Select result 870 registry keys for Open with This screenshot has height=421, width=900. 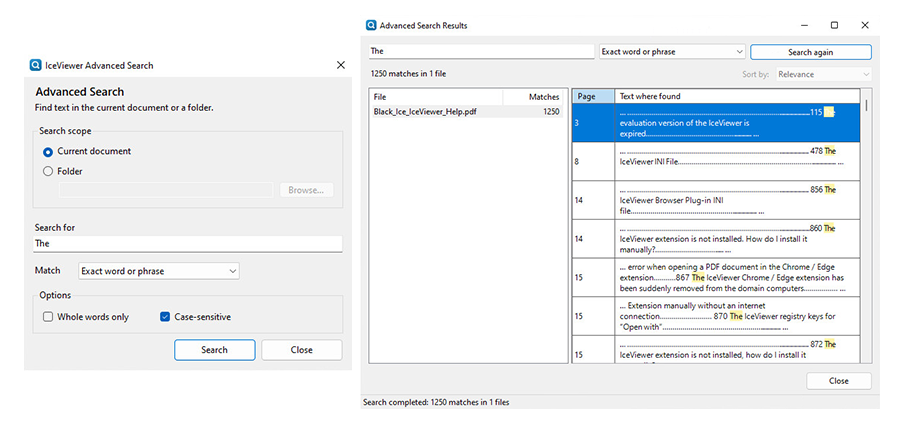(x=716, y=316)
